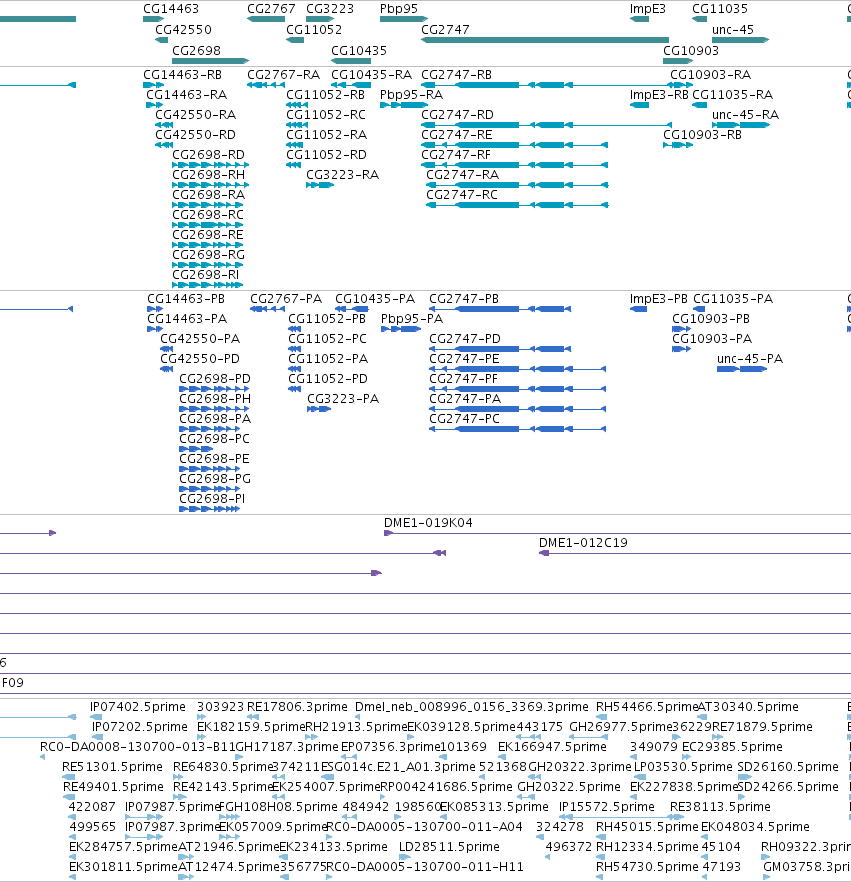
Task: Click protein CG2747-PC
Action: click(x=463, y=418)
